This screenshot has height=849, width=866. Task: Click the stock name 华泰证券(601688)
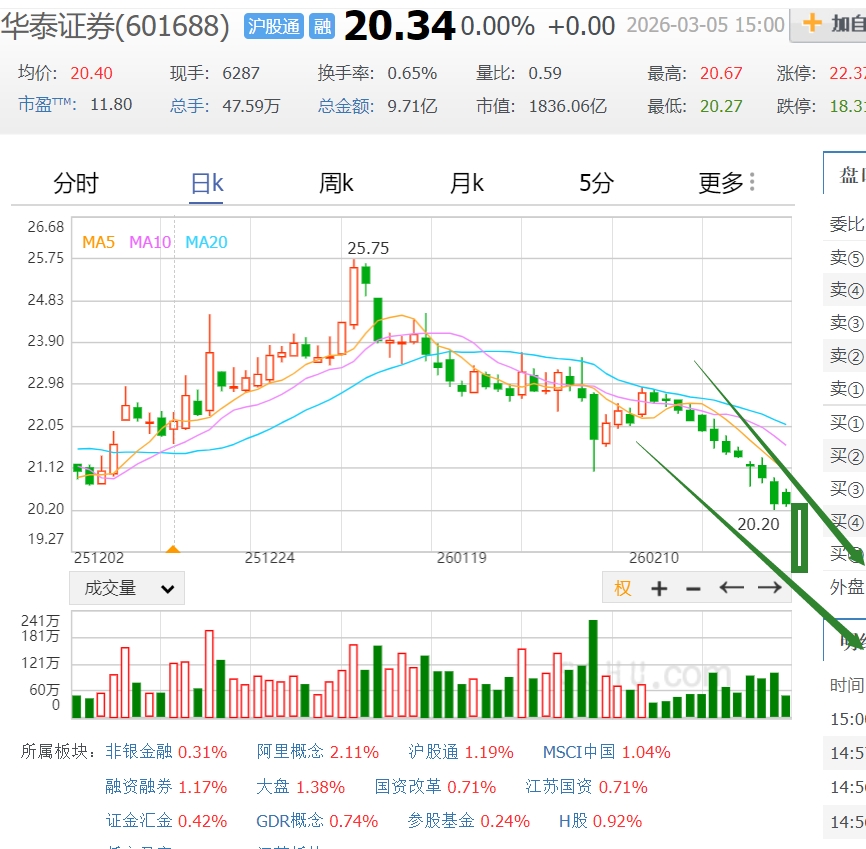point(115,26)
